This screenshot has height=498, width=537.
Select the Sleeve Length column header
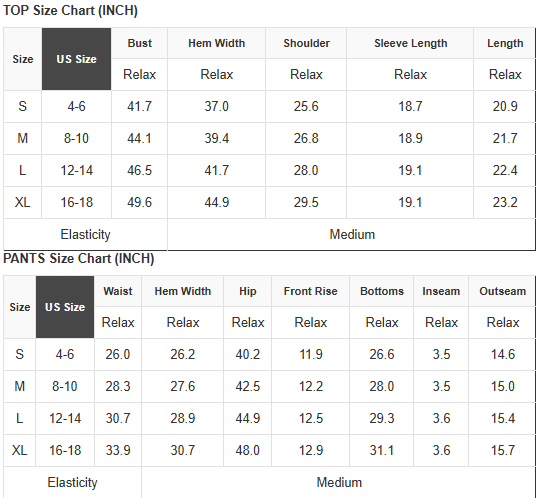(410, 43)
